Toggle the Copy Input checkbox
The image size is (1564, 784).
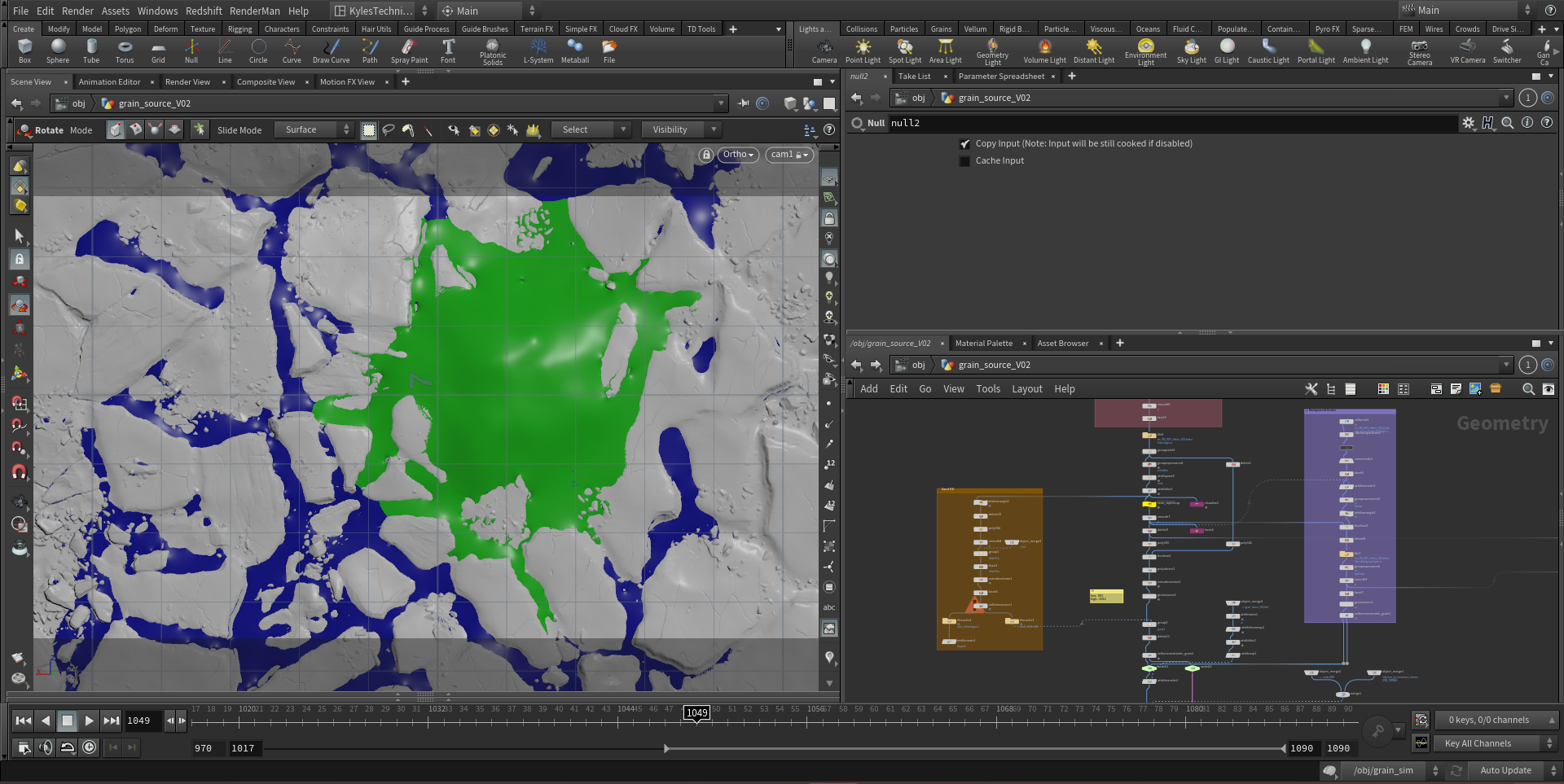965,144
